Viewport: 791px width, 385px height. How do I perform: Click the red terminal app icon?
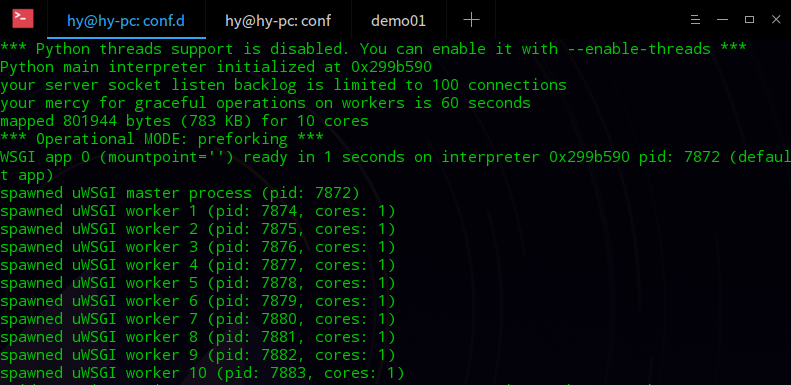coord(23,19)
